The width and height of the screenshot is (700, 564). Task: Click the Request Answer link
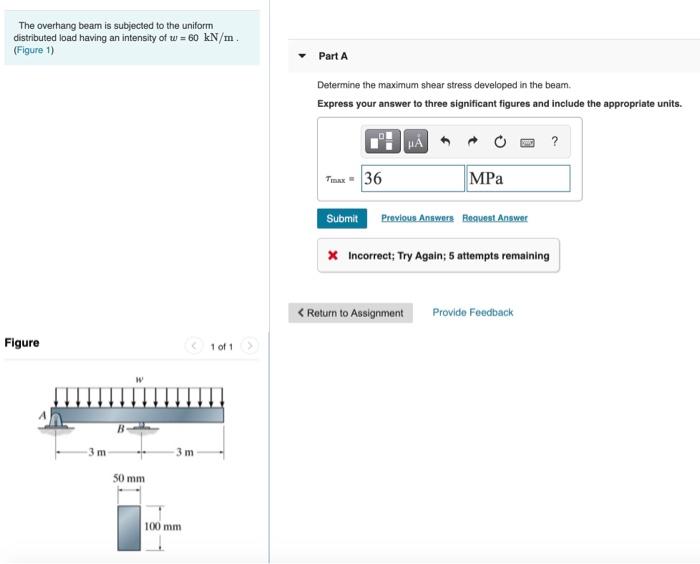tap(495, 218)
